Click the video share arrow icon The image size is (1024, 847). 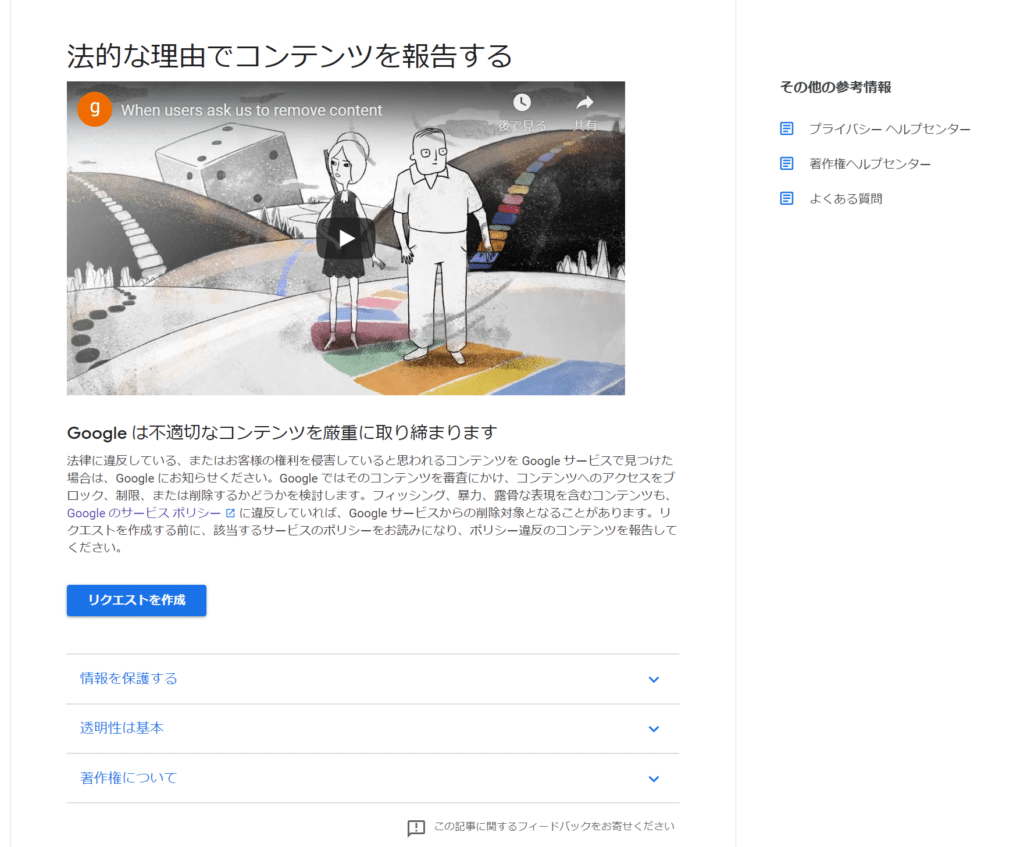(x=584, y=103)
